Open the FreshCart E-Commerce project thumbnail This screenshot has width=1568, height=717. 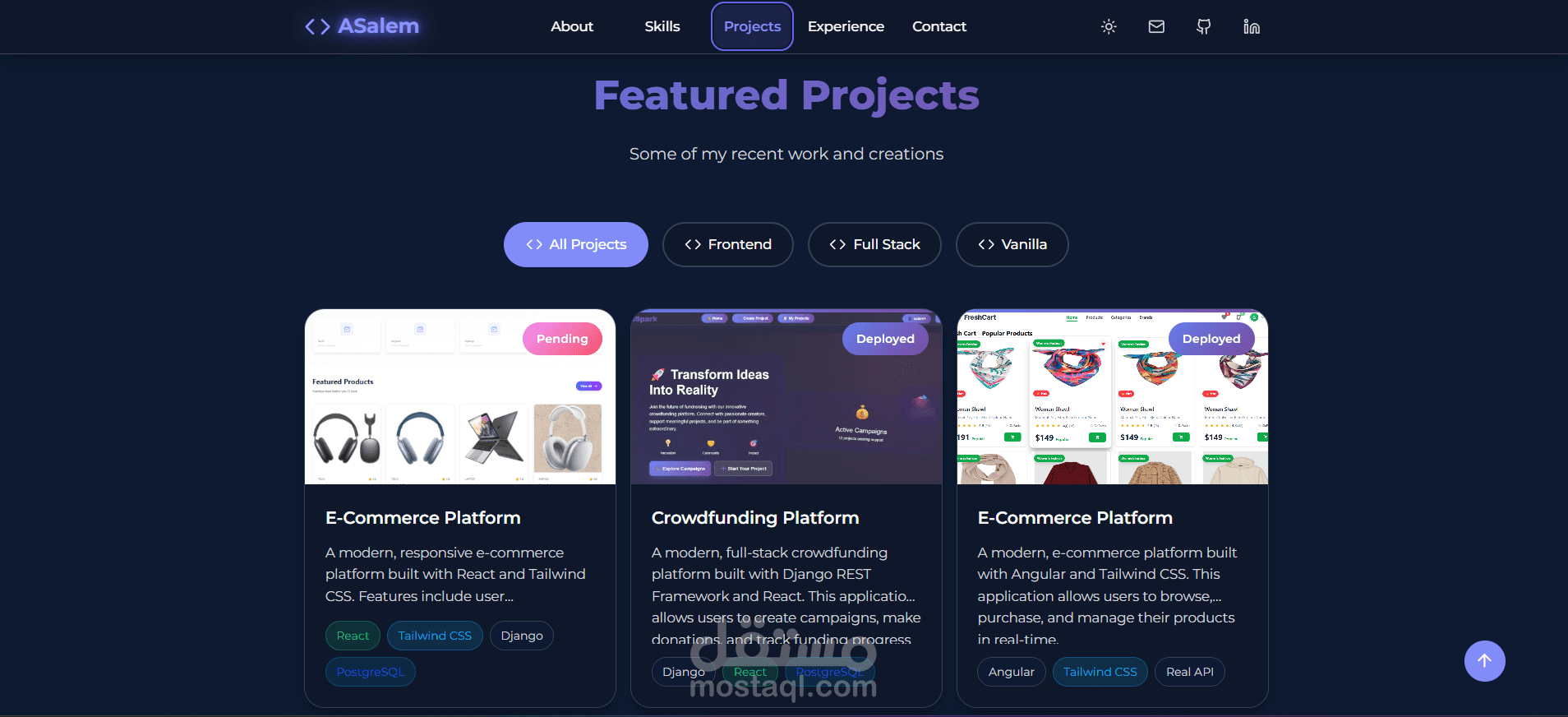point(1113,397)
